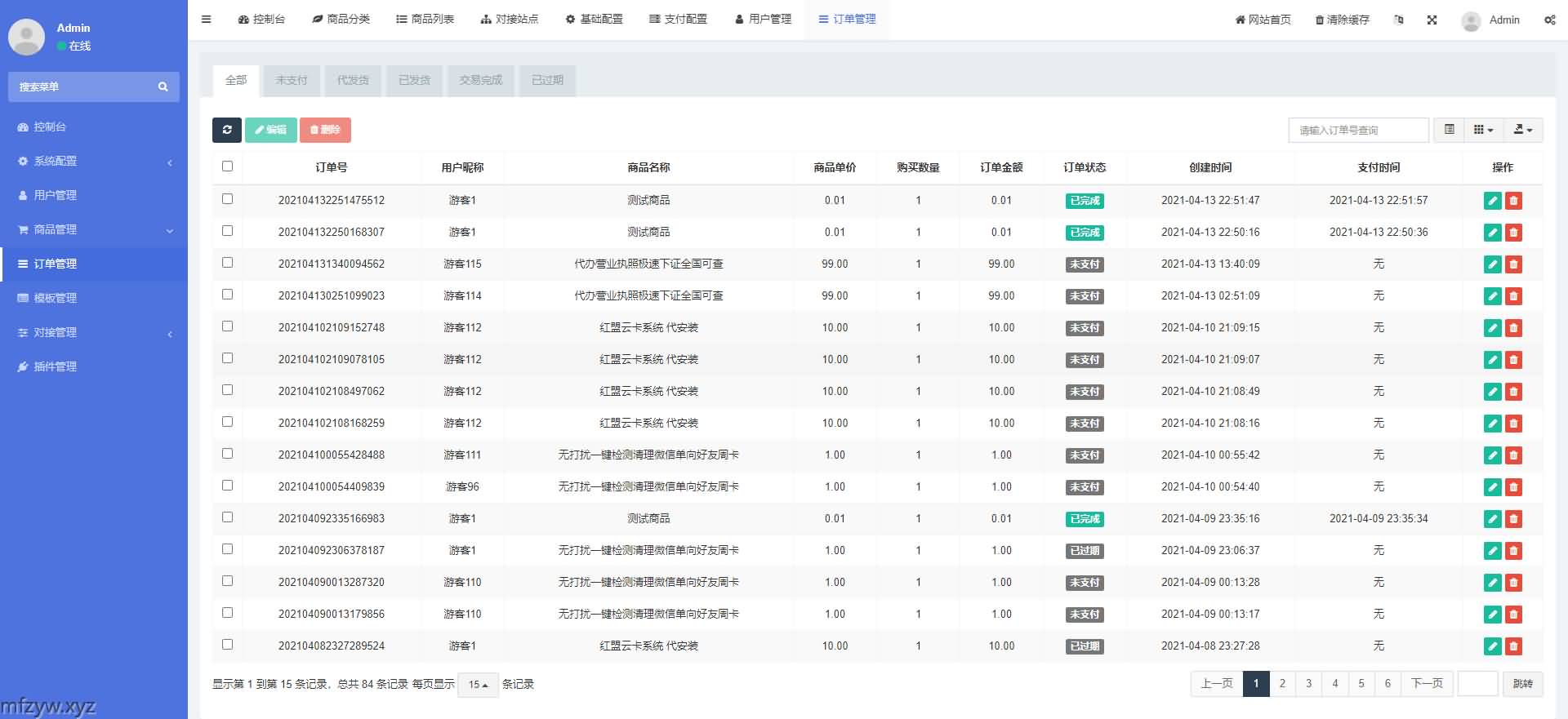Open the columns visibility dropdown
The image size is (1568, 719).
pyautogui.click(x=1483, y=130)
